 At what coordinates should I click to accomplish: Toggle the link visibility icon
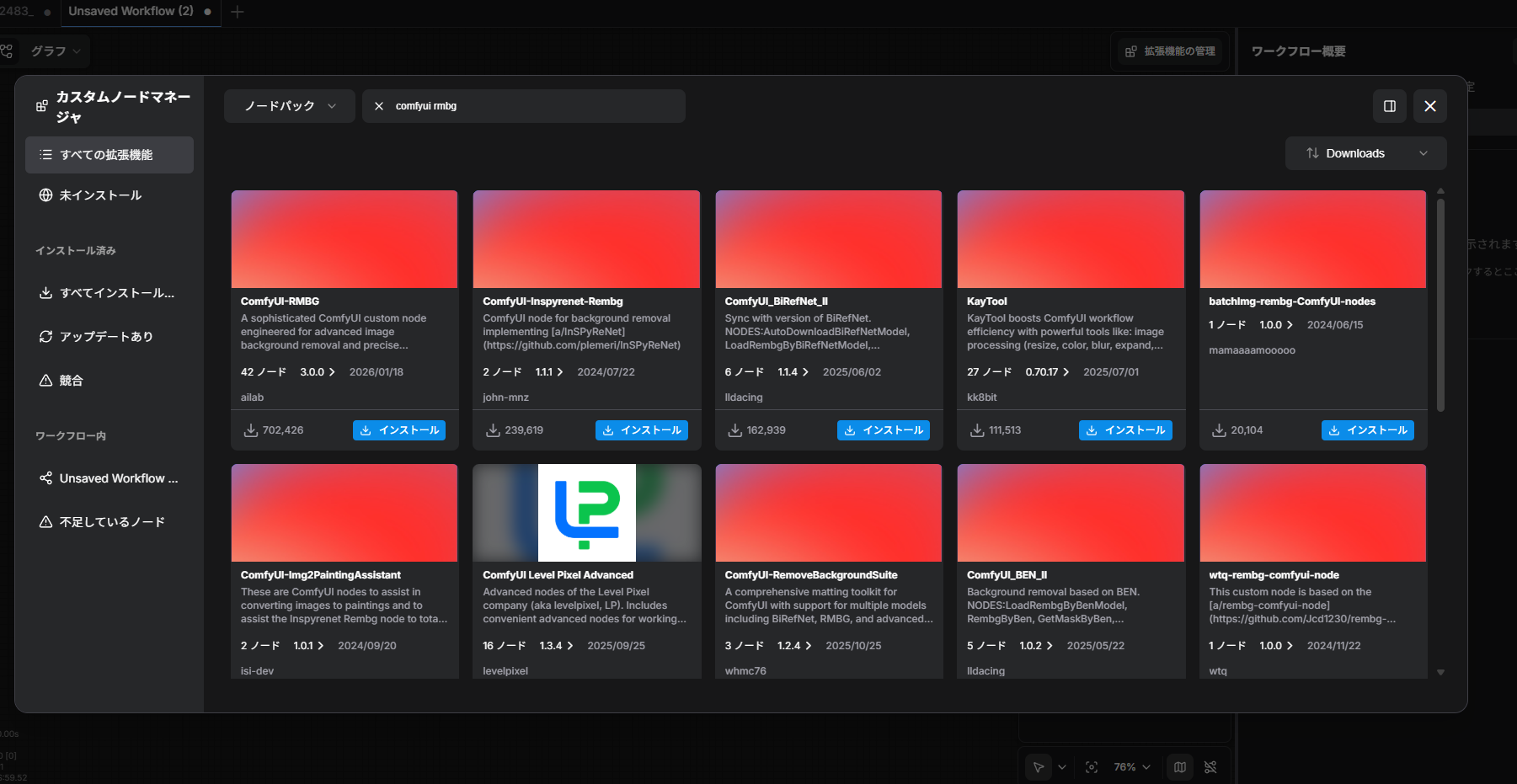pyautogui.click(x=1210, y=767)
